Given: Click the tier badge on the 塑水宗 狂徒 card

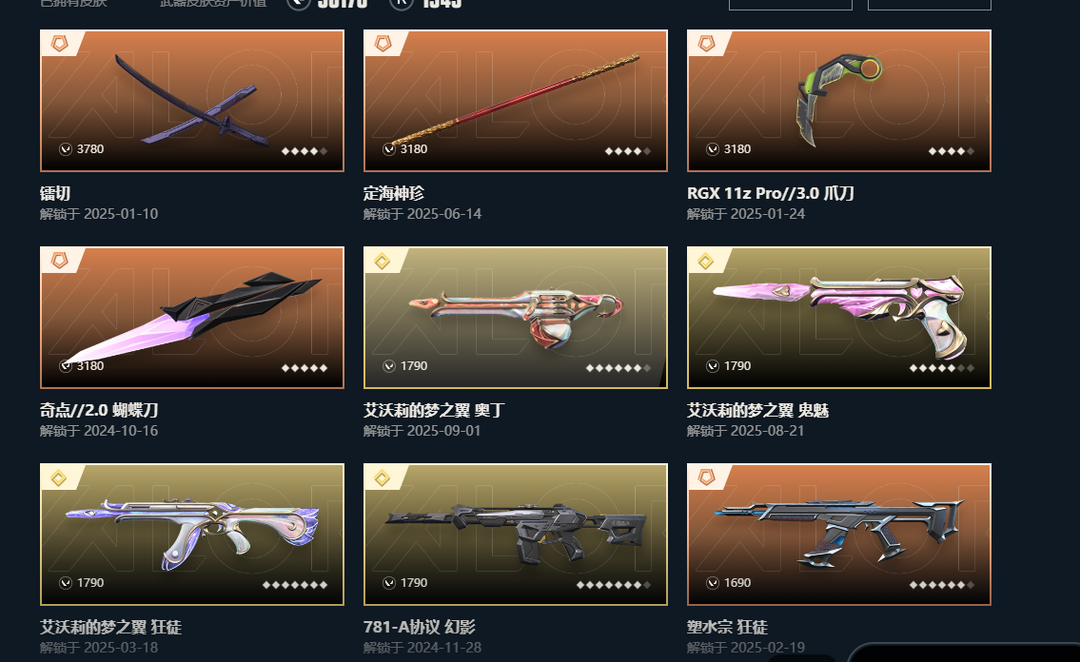Looking at the screenshot, I should (707, 478).
